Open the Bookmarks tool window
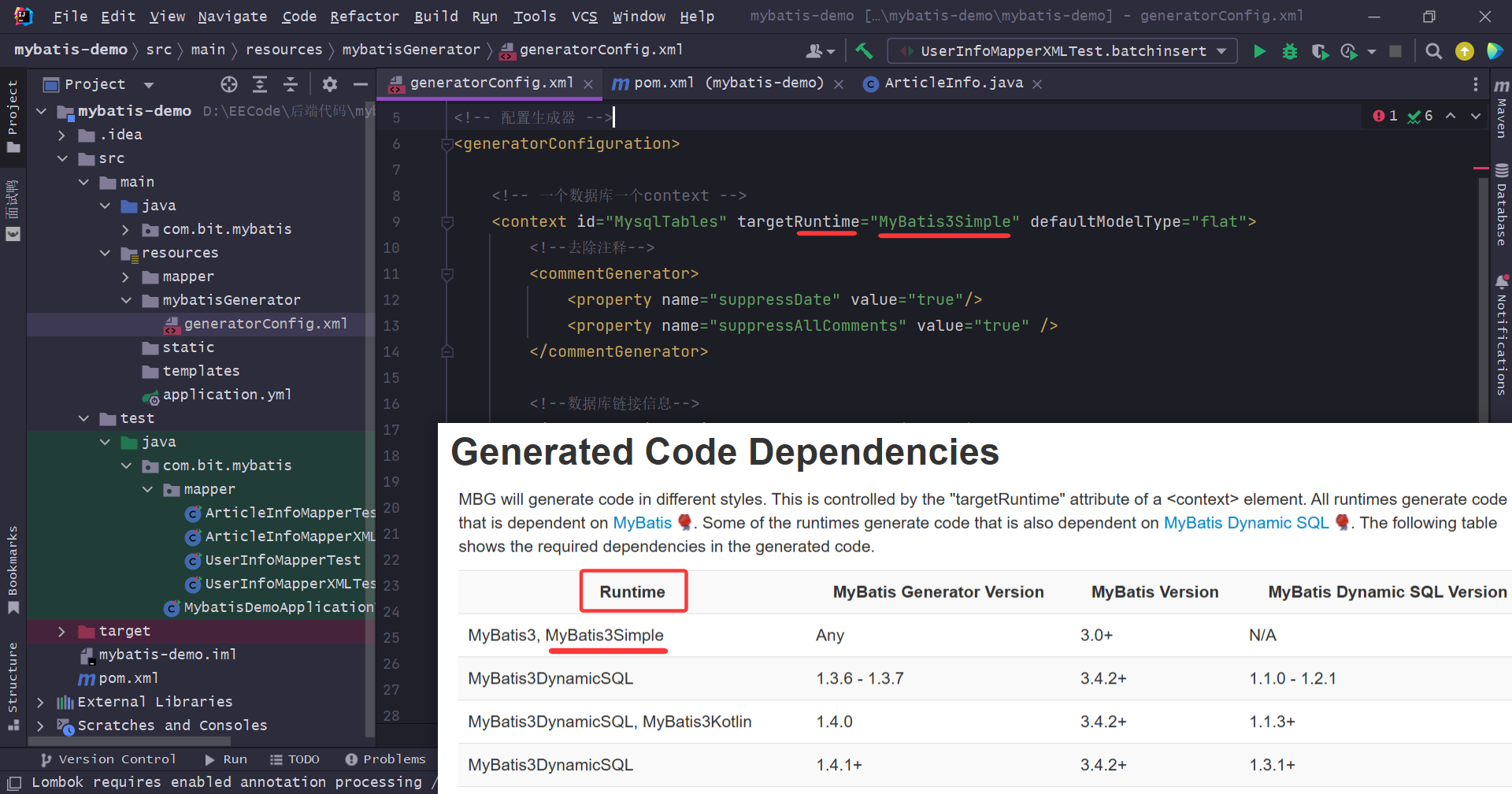This screenshot has width=1512, height=794. tap(13, 569)
